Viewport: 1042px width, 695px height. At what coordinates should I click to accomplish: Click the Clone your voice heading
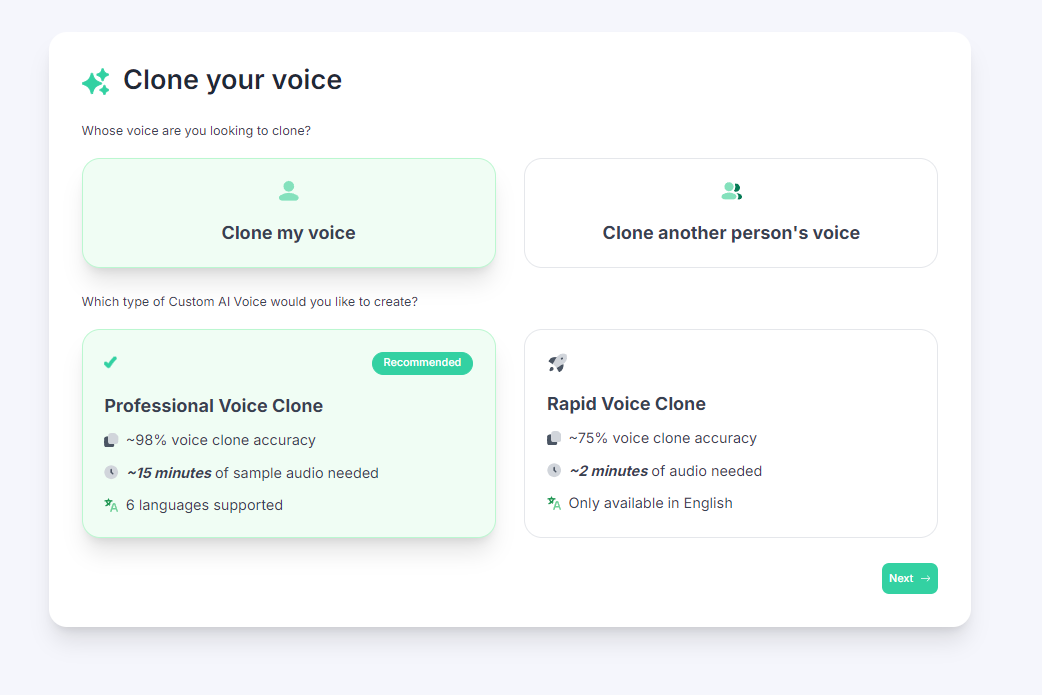[x=232, y=80]
